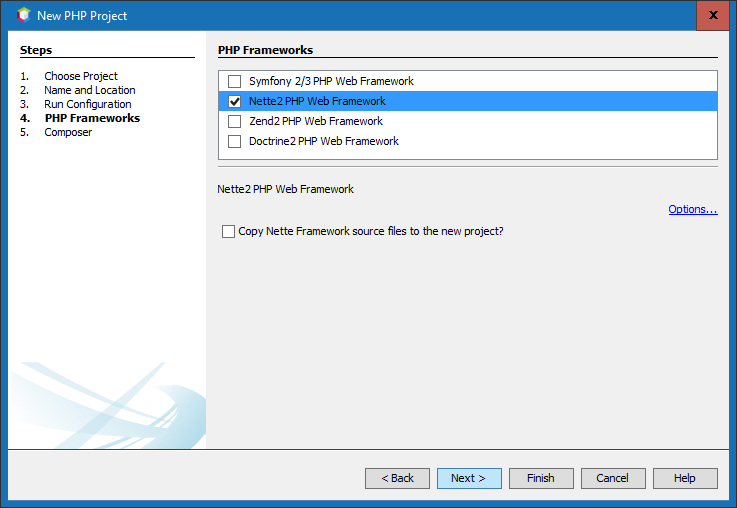Select the Name and Location step
This screenshot has height=508, width=737.
click(90, 90)
